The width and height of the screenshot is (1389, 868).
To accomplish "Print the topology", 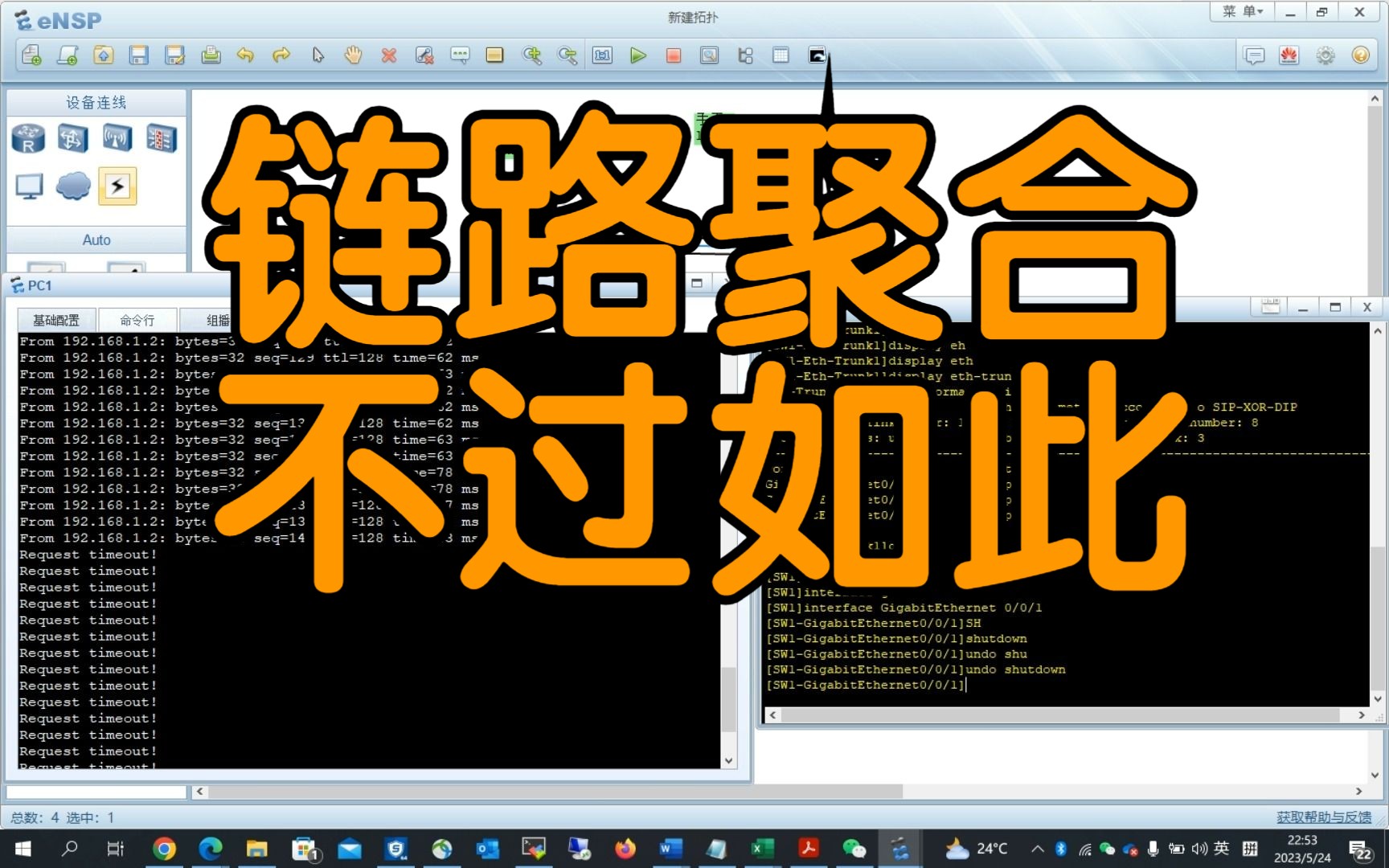I will (211, 55).
